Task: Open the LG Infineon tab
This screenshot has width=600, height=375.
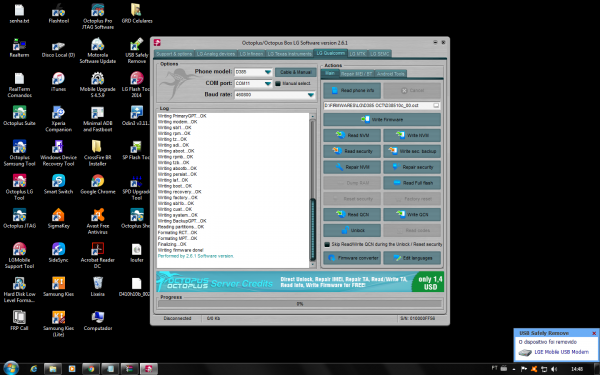Action: point(251,54)
